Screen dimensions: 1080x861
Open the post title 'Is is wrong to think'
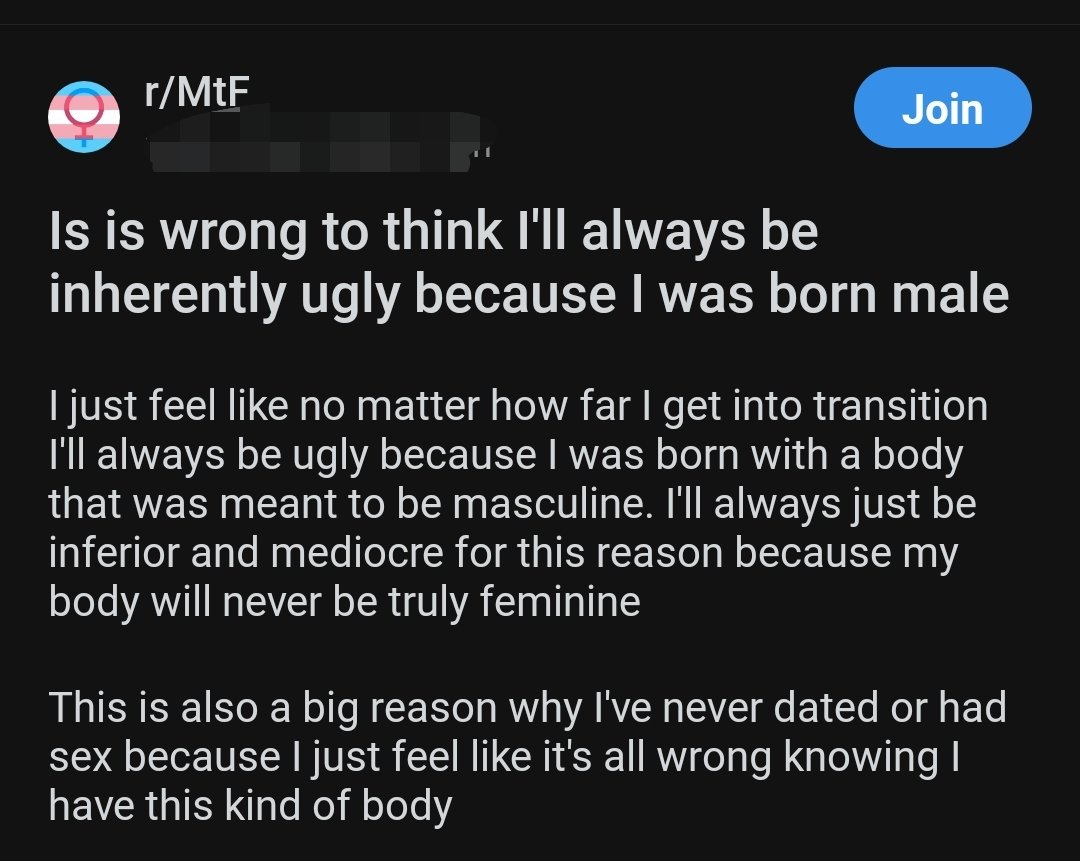(x=529, y=262)
